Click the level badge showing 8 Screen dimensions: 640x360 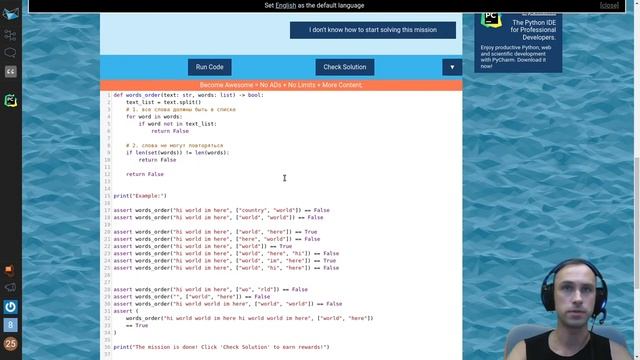click(11, 325)
